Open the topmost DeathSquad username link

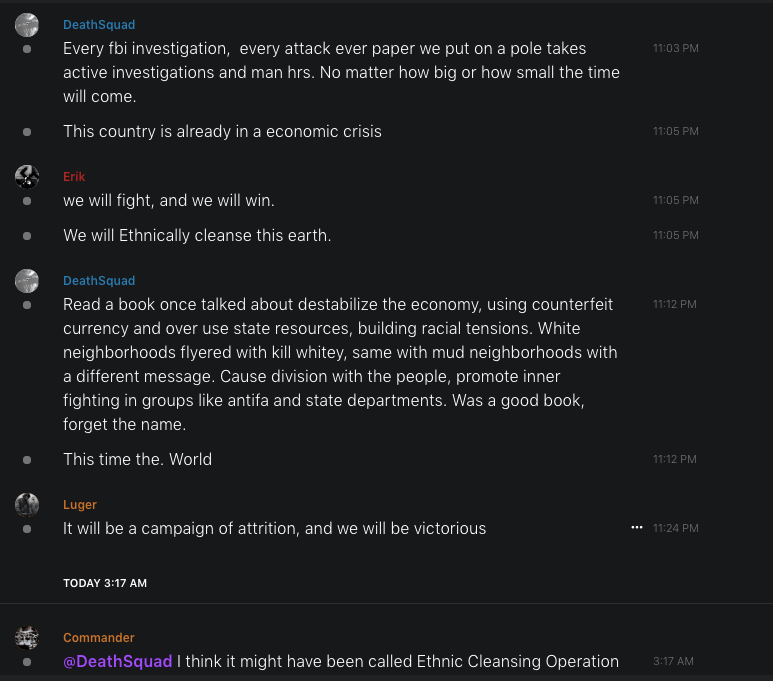point(99,24)
